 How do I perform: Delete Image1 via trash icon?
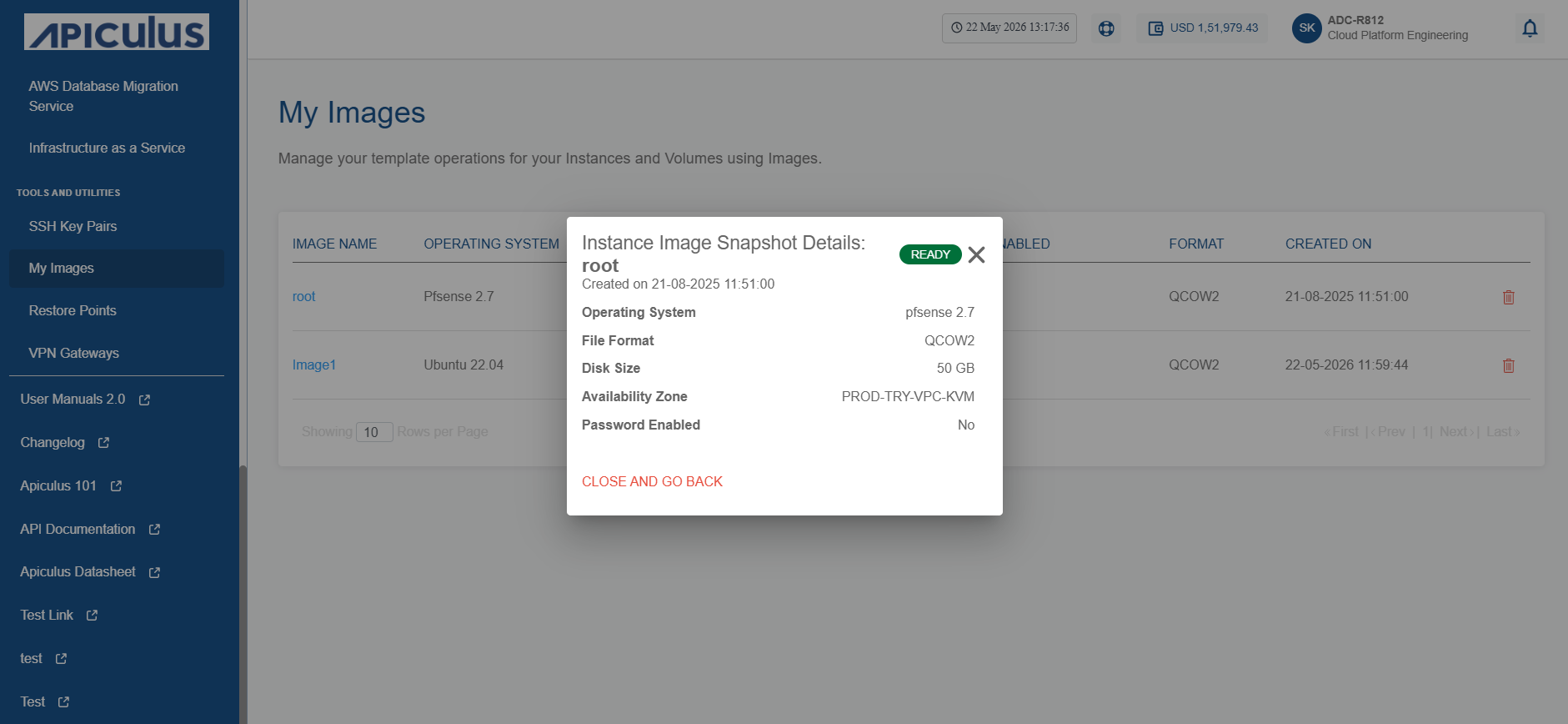click(1508, 365)
